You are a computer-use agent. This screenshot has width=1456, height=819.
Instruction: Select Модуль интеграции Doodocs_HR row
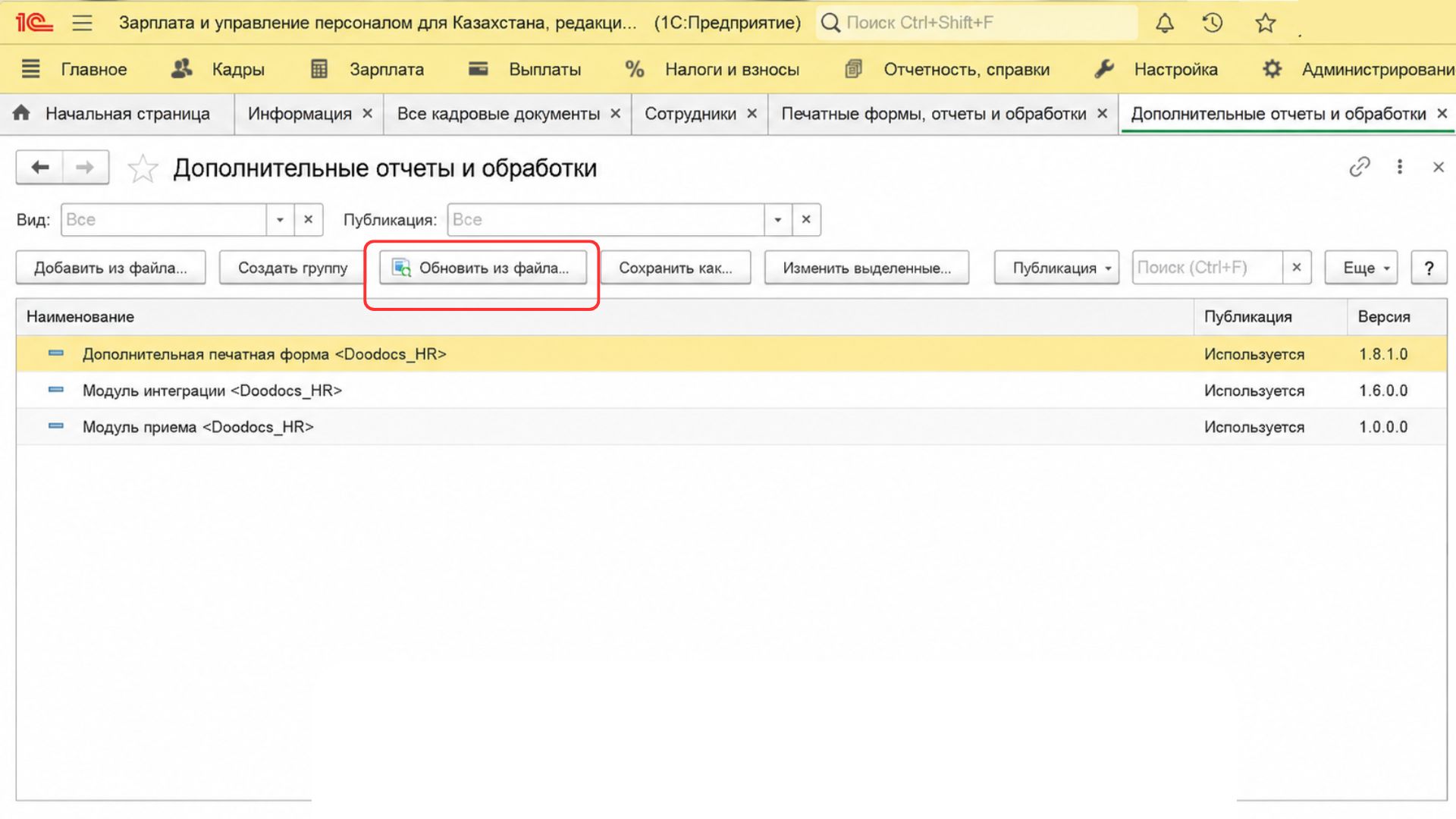[x=731, y=391]
